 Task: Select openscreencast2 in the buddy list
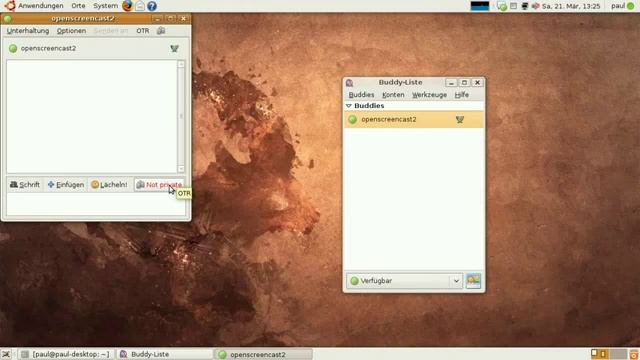click(414, 119)
